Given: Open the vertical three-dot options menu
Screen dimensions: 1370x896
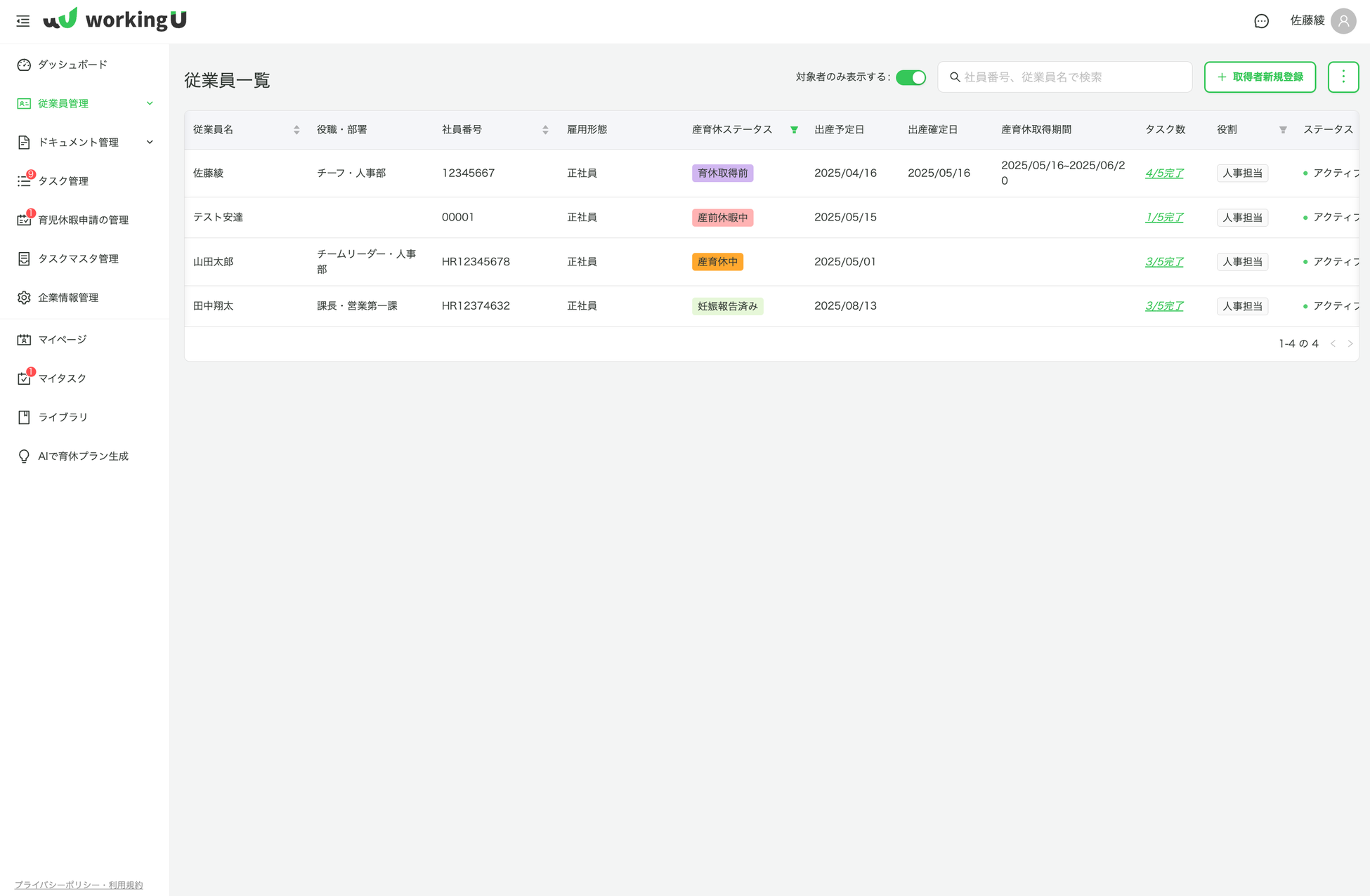Looking at the screenshot, I should click(x=1343, y=77).
